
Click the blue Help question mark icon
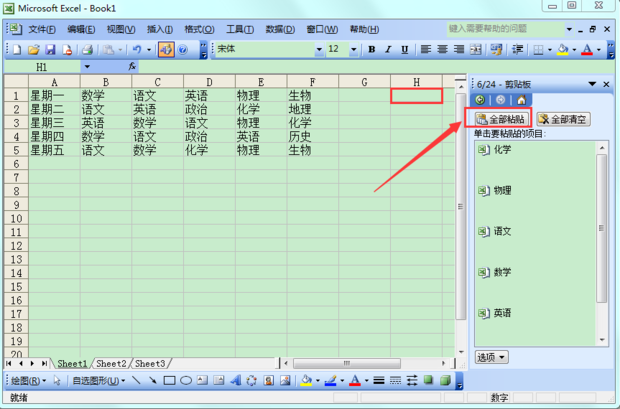click(x=183, y=50)
